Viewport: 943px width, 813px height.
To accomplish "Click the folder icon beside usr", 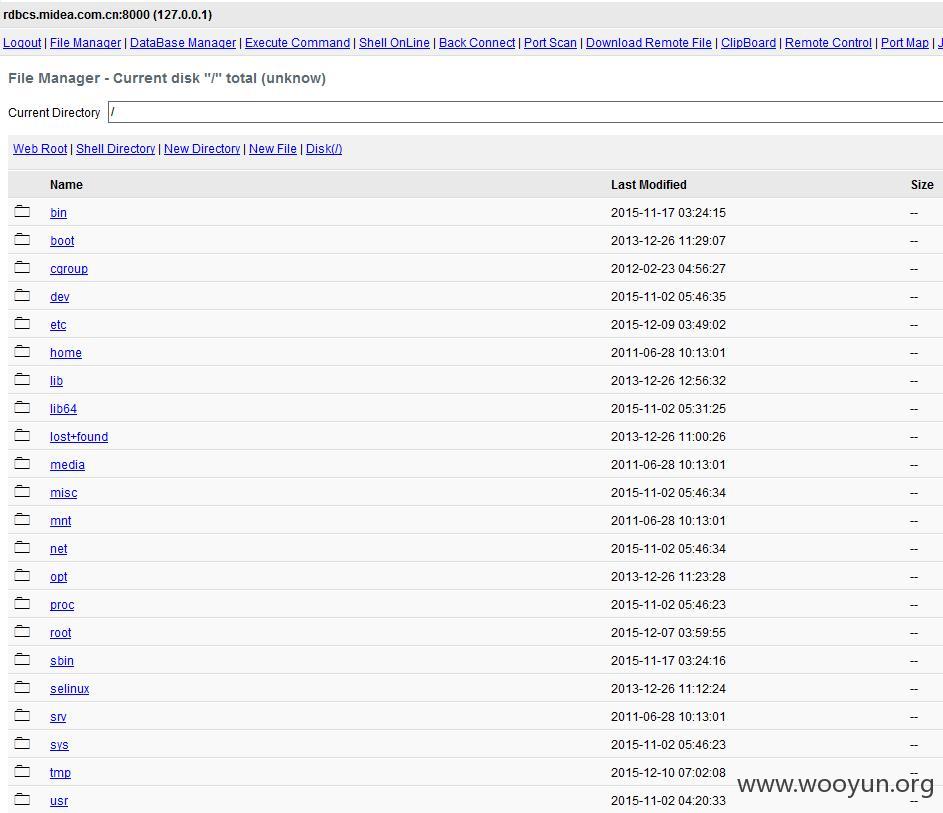I will coord(22,799).
